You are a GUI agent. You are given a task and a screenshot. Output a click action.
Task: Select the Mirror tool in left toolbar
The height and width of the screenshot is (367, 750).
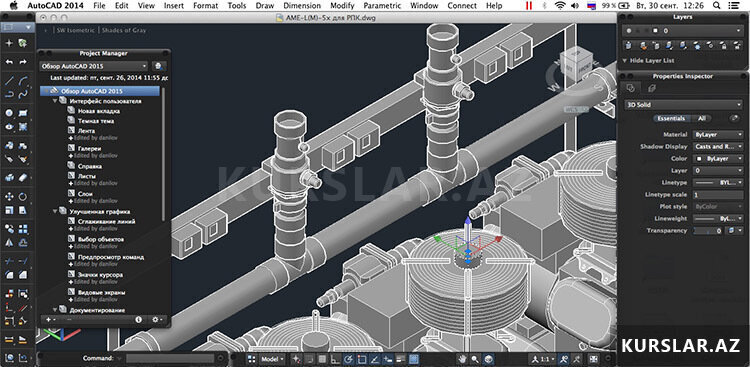tap(9, 243)
